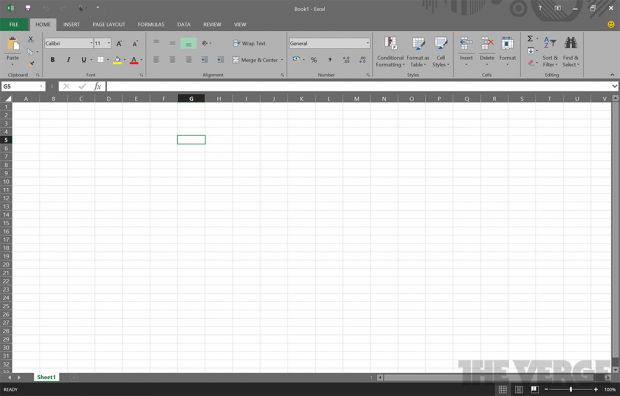This screenshot has width=620, height=396.
Task: Open the Borders dropdown arrow
Action: point(108,60)
